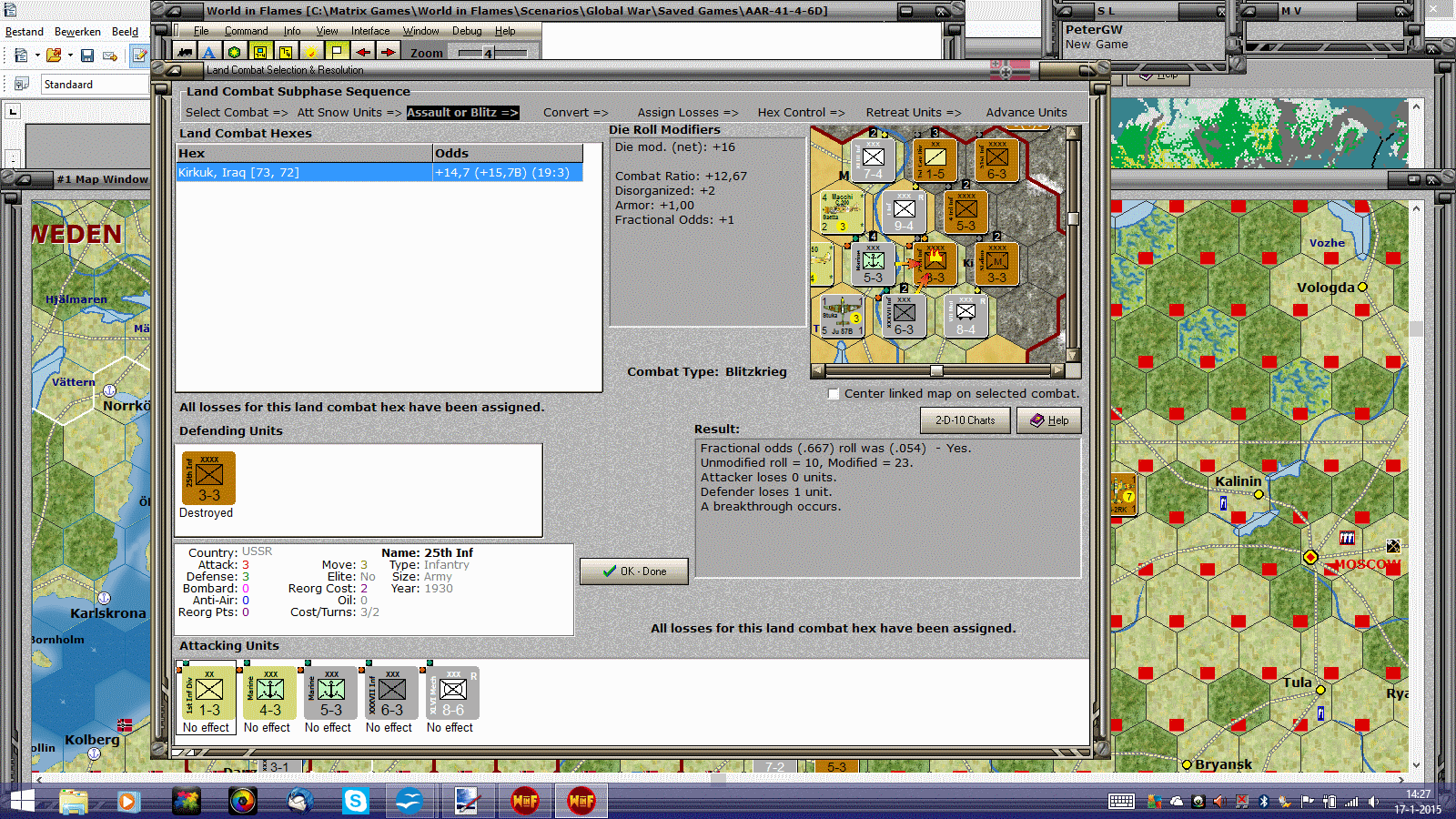The height and width of the screenshot is (819, 1456).
Task: Click the Windows Start button
Action: point(20,801)
